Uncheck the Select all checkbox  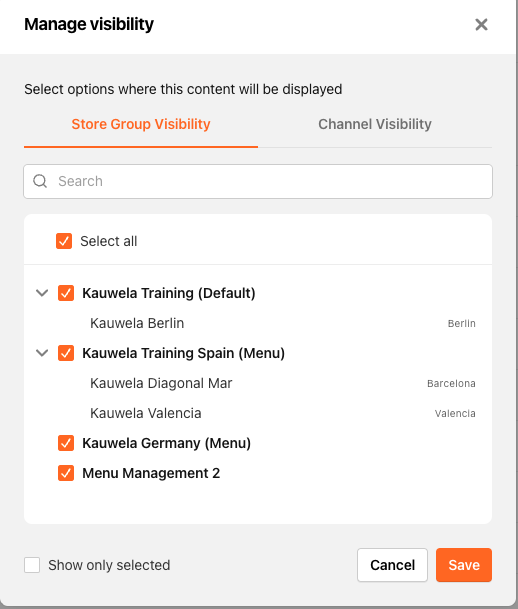click(64, 241)
